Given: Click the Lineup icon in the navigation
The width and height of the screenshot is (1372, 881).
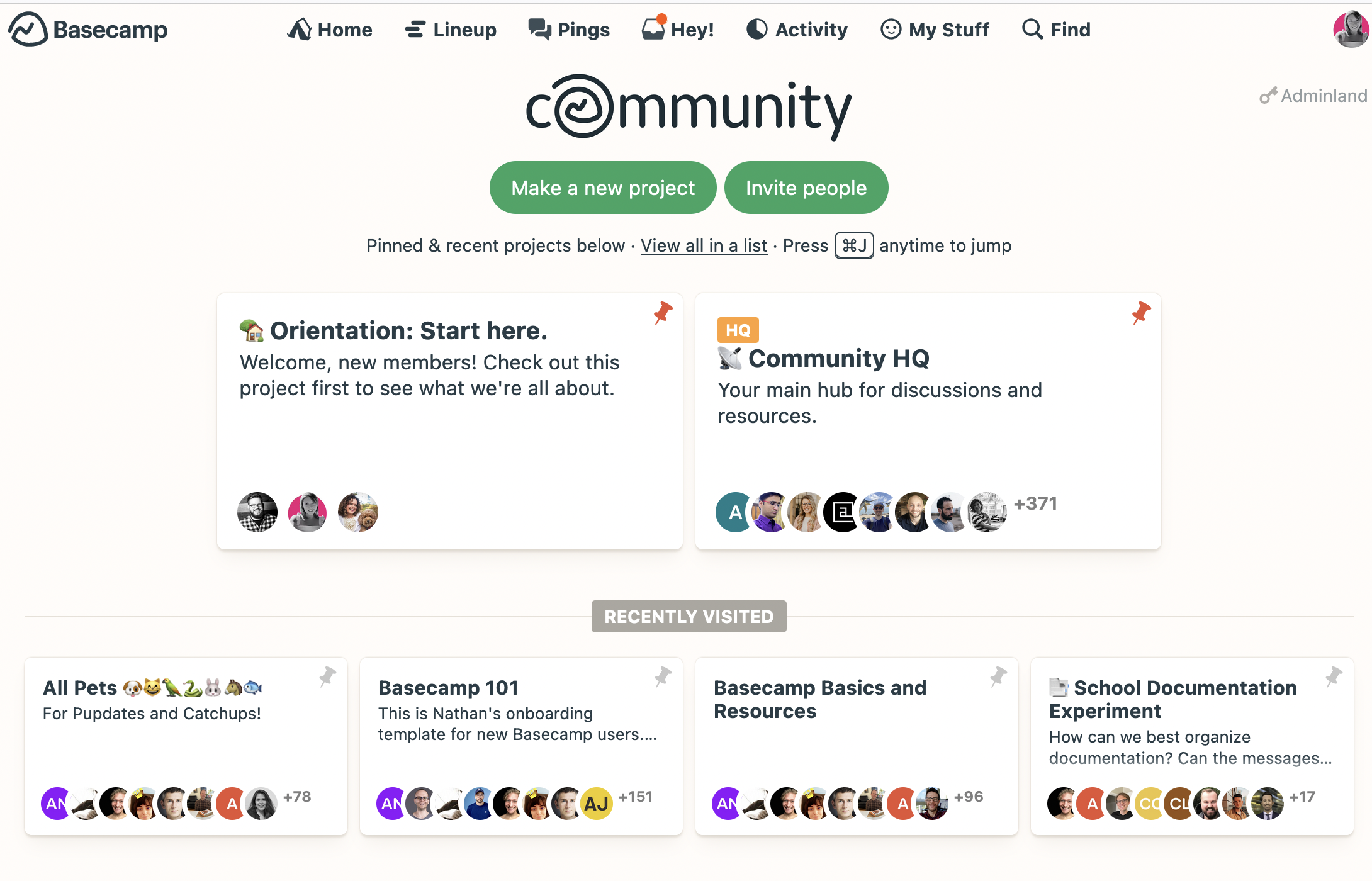Looking at the screenshot, I should coord(415,29).
